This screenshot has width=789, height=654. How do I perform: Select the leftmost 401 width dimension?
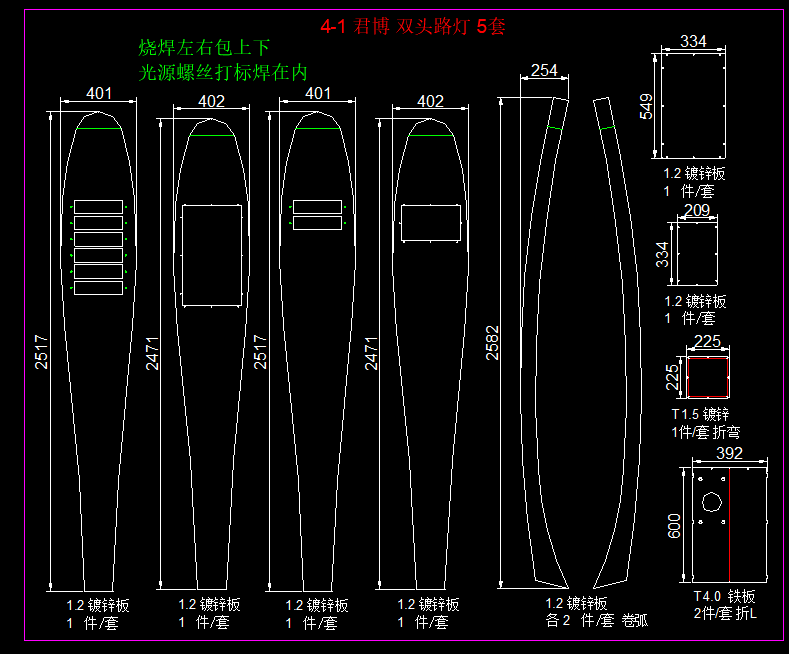pyautogui.click(x=98, y=93)
